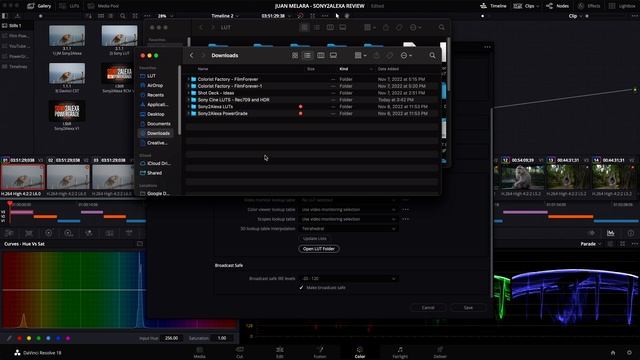Click the magenta hue preset dot
The image size is (640, 360).
68,338
